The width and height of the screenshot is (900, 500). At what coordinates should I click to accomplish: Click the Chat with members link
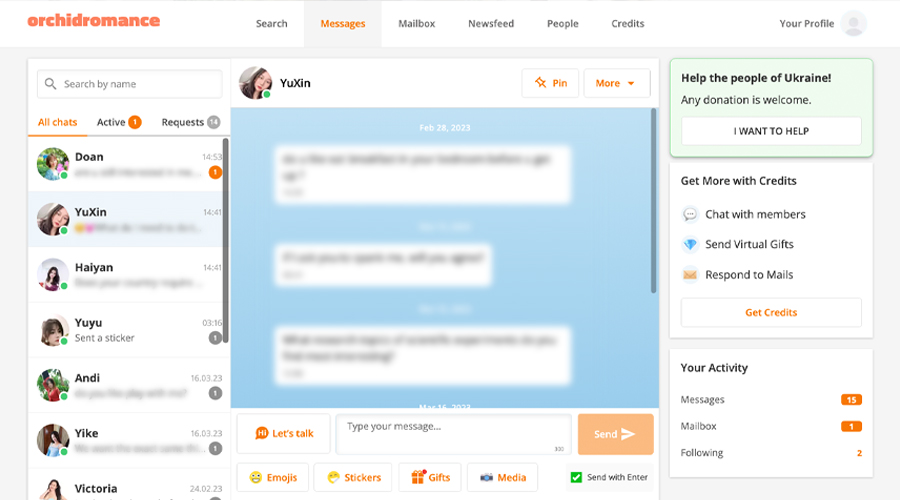(x=755, y=214)
